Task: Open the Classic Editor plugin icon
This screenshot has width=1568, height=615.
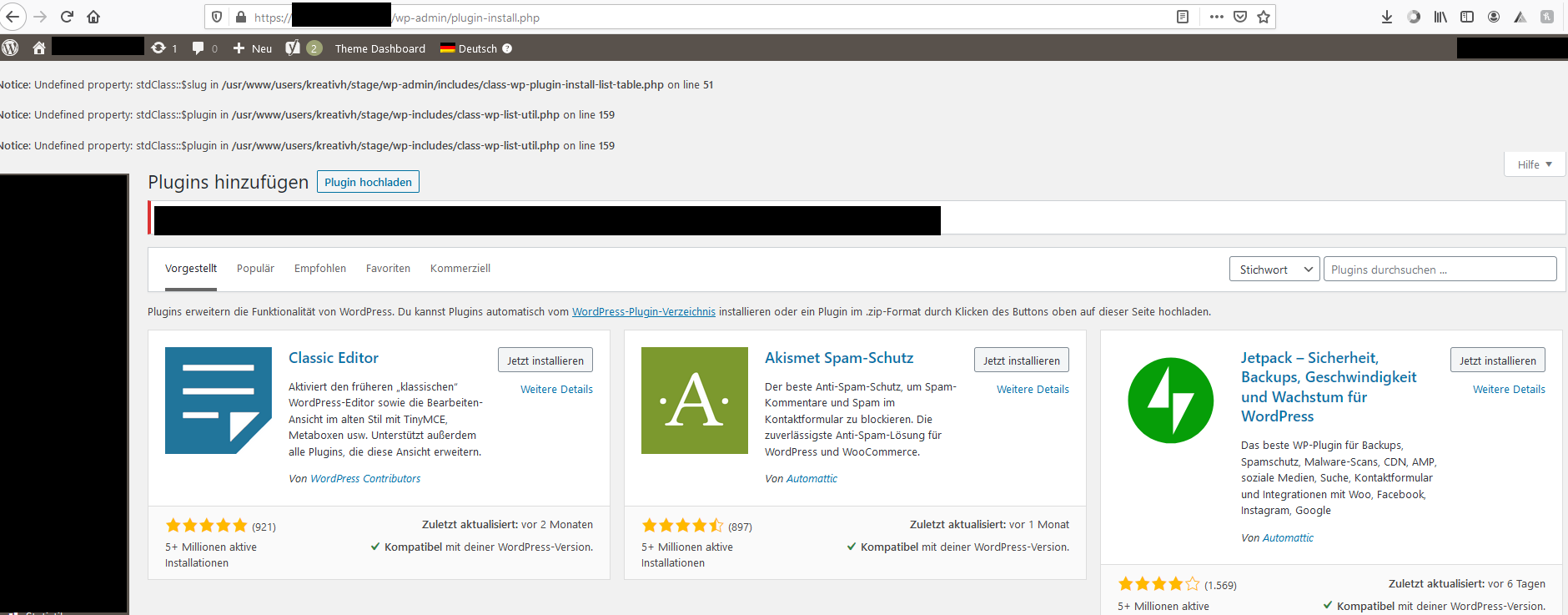Action: click(219, 401)
